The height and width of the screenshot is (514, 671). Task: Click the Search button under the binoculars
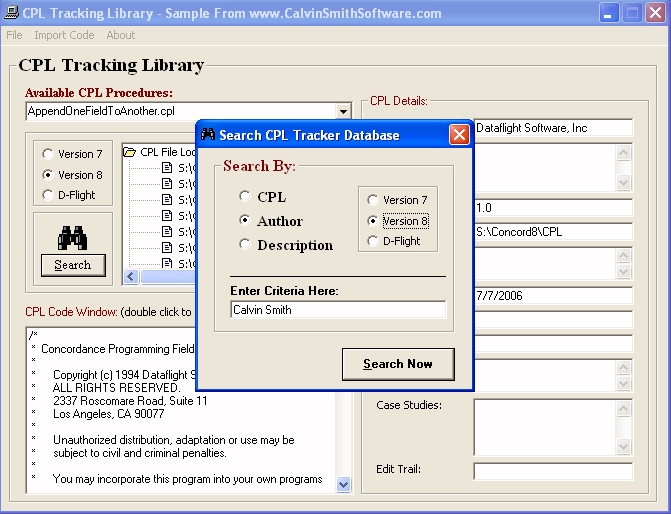click(72, 265)
